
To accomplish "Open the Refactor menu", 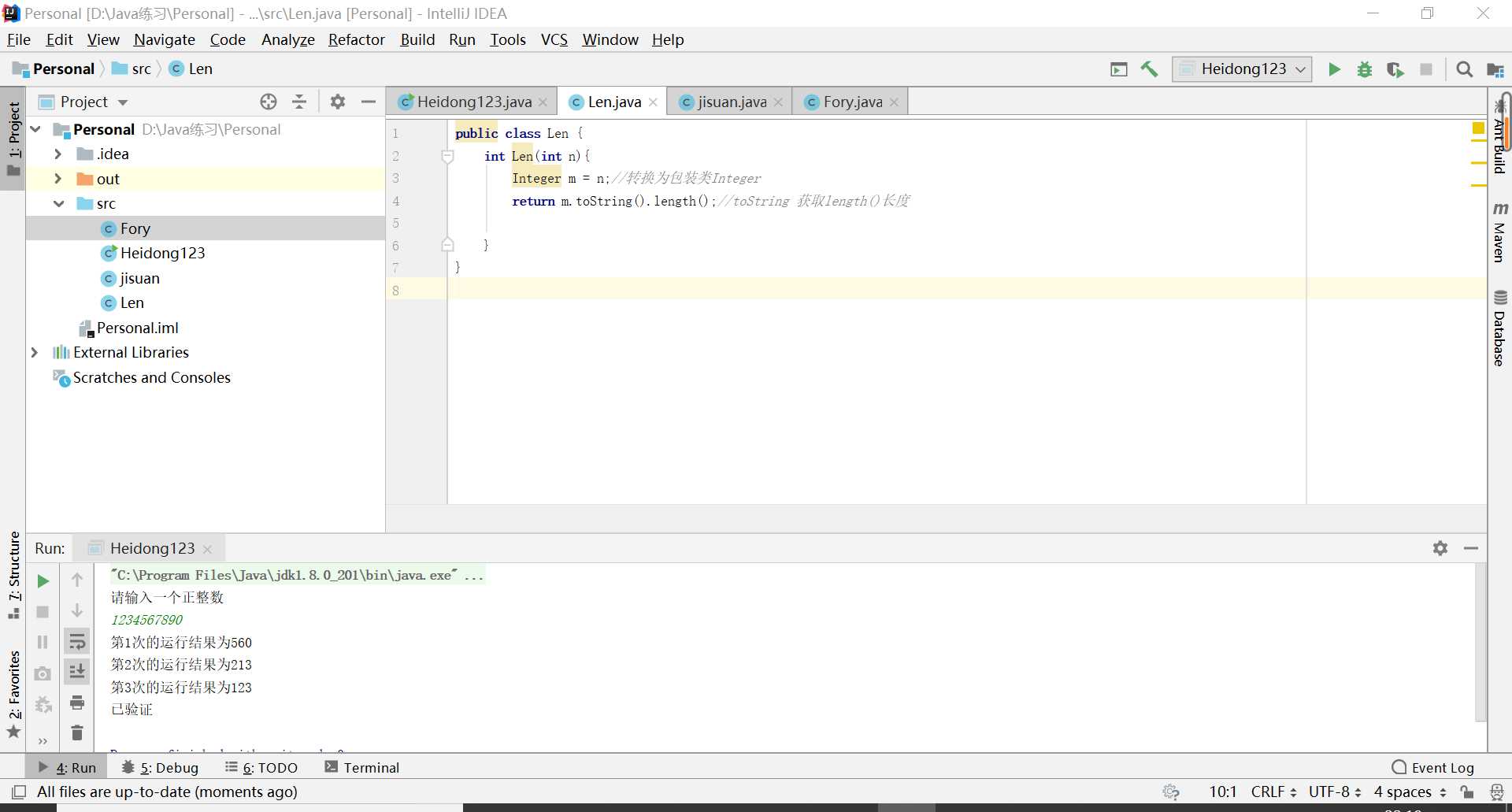I will click(x=356, y=39).
